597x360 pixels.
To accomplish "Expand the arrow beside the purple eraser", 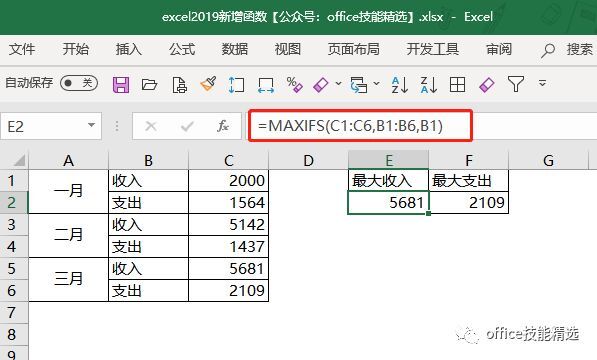I will pos(338,83).
